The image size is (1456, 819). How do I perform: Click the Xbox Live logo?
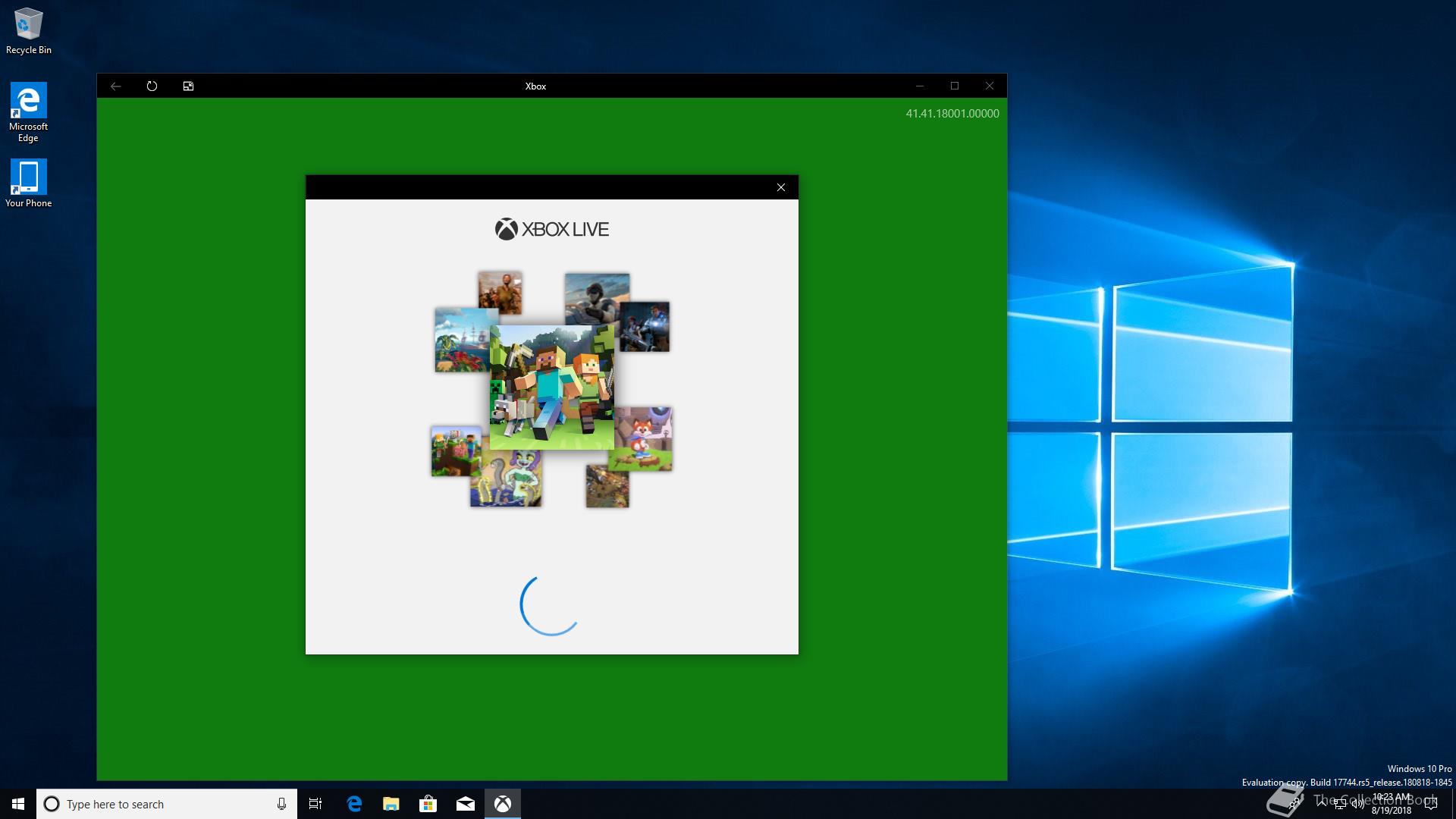coord(552,229)
